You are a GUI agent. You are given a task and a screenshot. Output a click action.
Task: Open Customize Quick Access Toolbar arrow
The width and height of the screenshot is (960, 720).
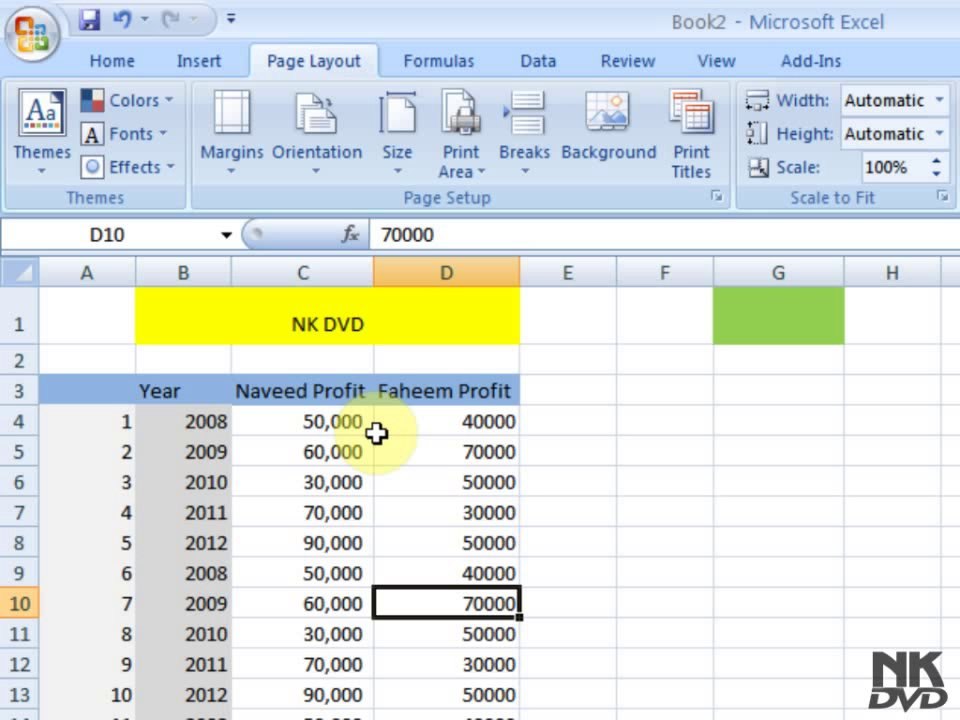click(231, 19)
